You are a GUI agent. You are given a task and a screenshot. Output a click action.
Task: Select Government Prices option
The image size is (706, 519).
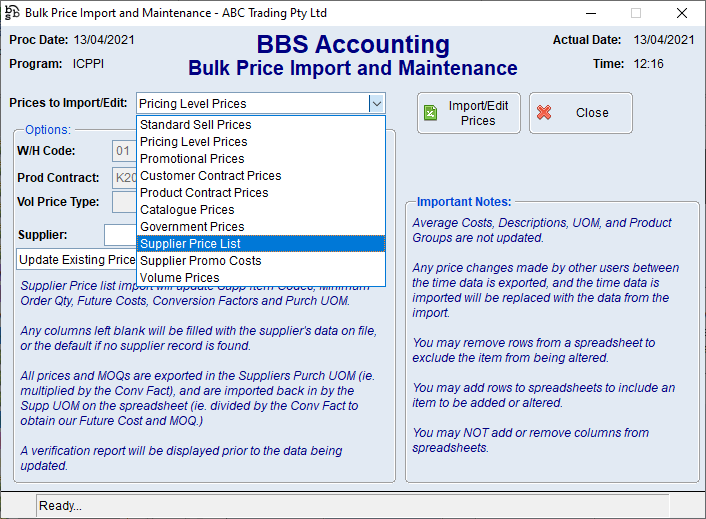pyautogui.click(x=192, y=227)
